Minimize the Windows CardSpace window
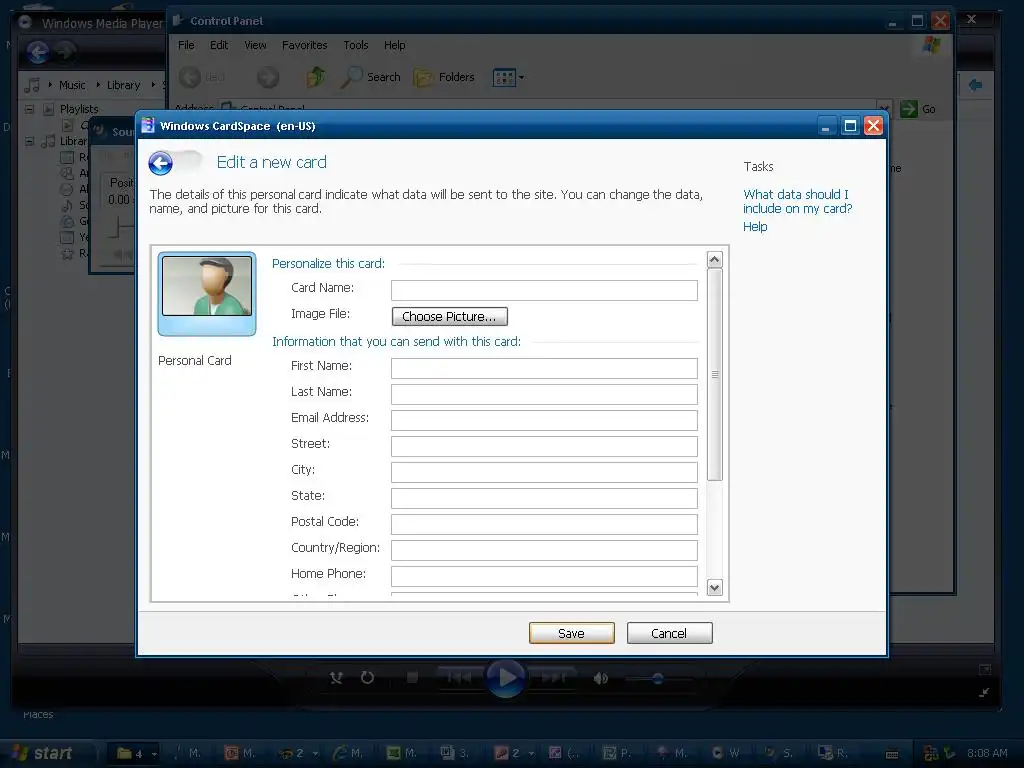1024x768 pixels. pos(826,126)
